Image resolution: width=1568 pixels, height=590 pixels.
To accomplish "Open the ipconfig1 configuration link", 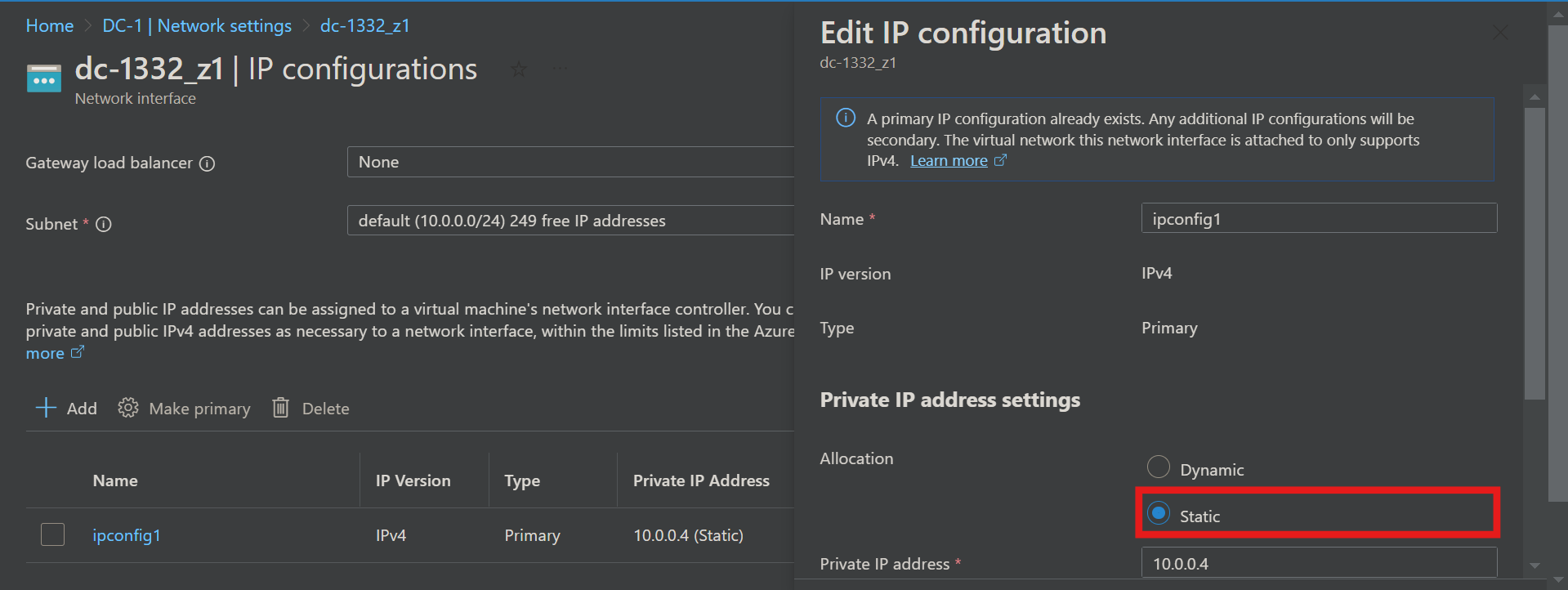I will tap(127, 535).
